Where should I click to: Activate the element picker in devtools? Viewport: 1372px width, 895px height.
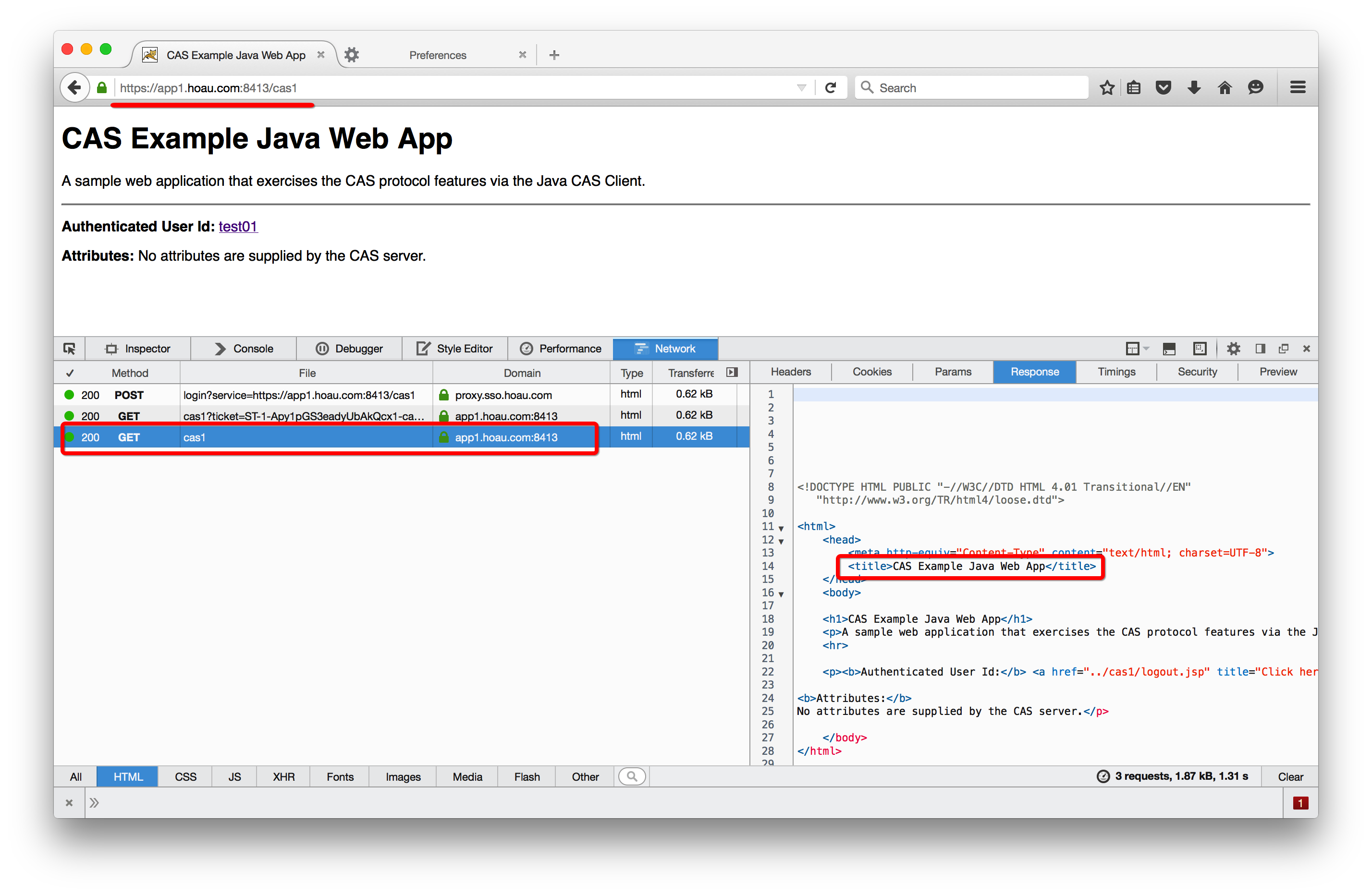[x=69, y=349]
